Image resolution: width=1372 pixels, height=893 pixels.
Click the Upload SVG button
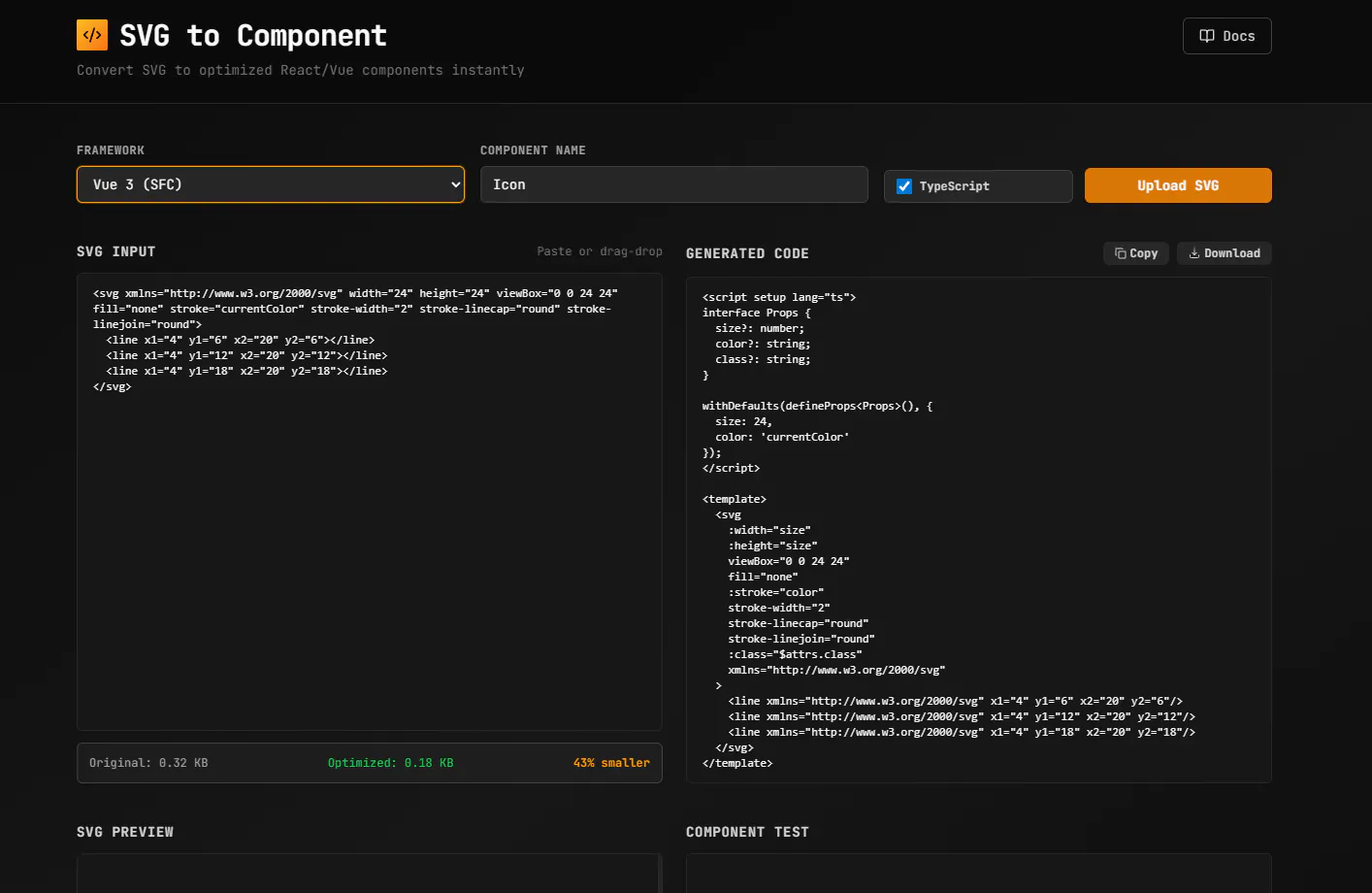point(1178,185)
